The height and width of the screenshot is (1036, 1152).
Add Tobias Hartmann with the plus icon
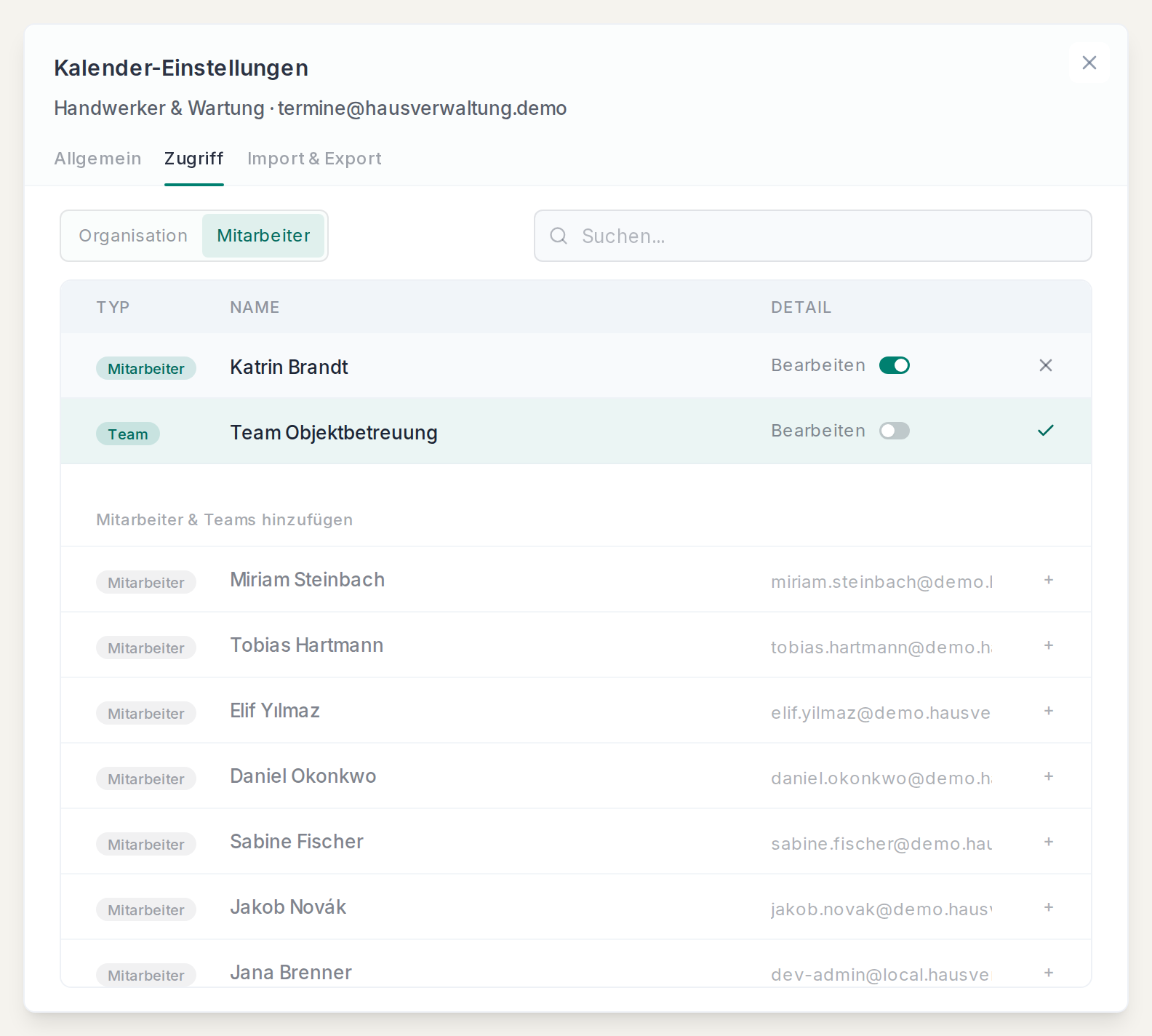(1049, 645)
